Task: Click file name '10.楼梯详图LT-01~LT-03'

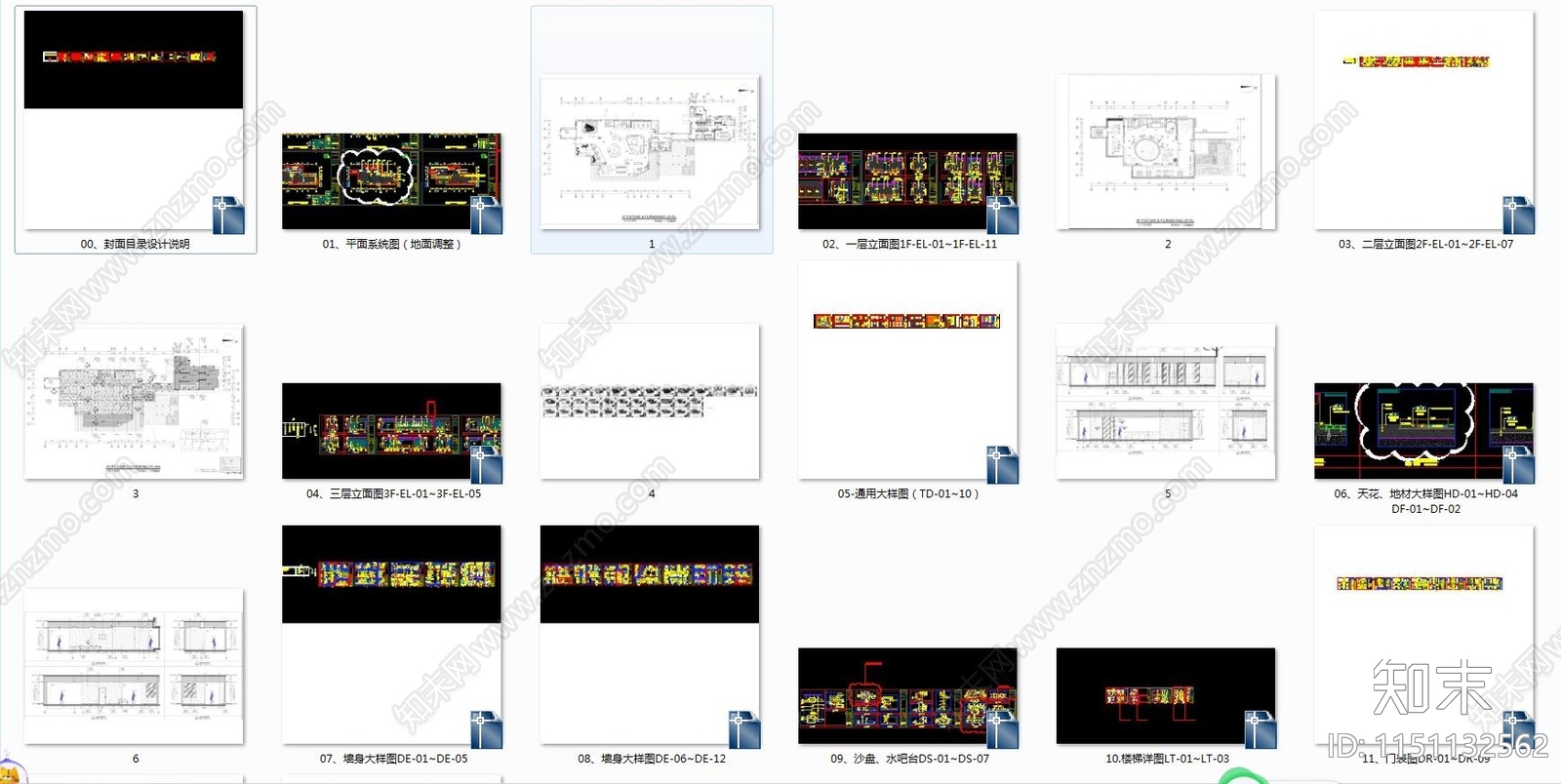Action: coord(1167,758)
